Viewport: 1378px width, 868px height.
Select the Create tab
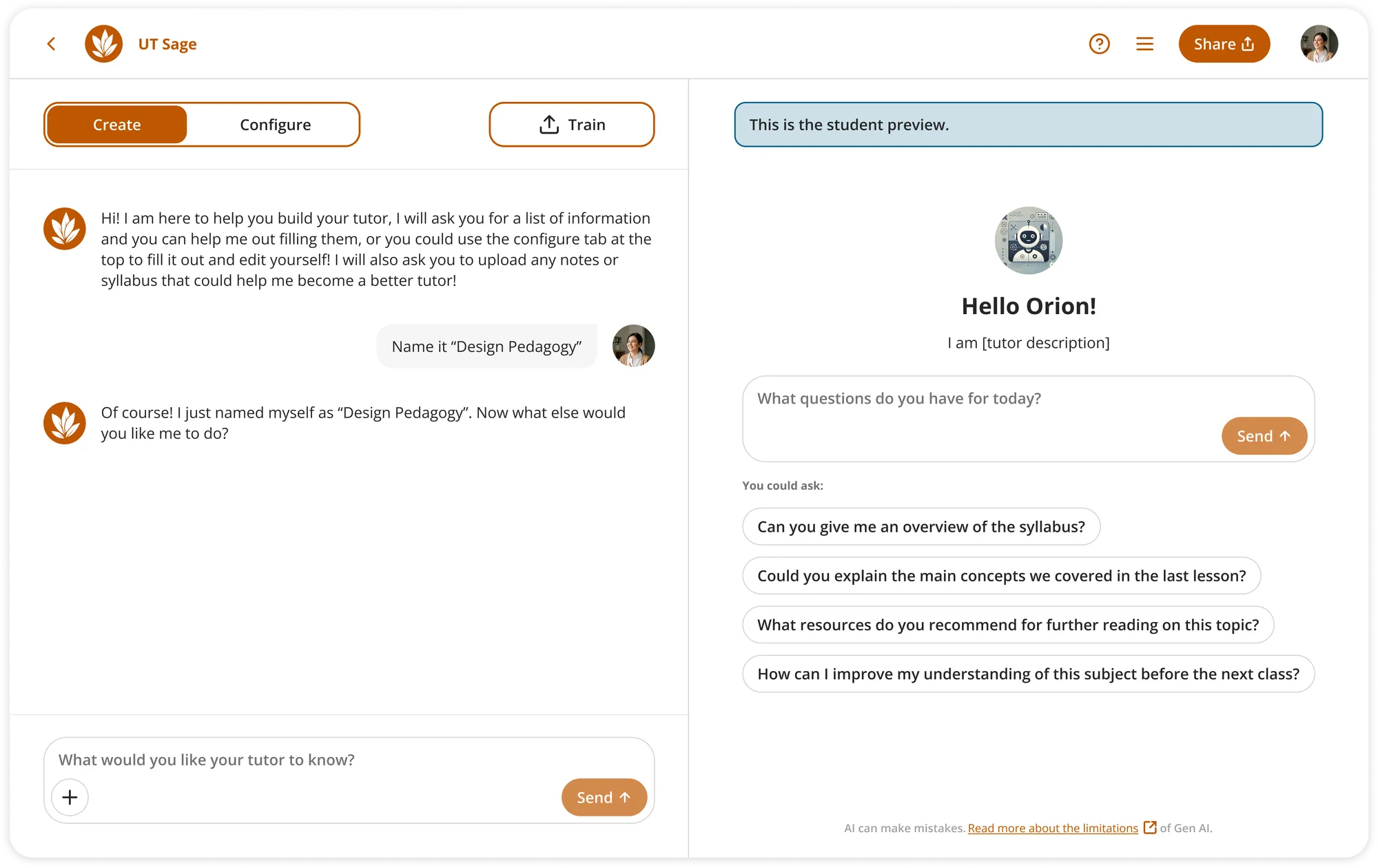click(116, 124)
